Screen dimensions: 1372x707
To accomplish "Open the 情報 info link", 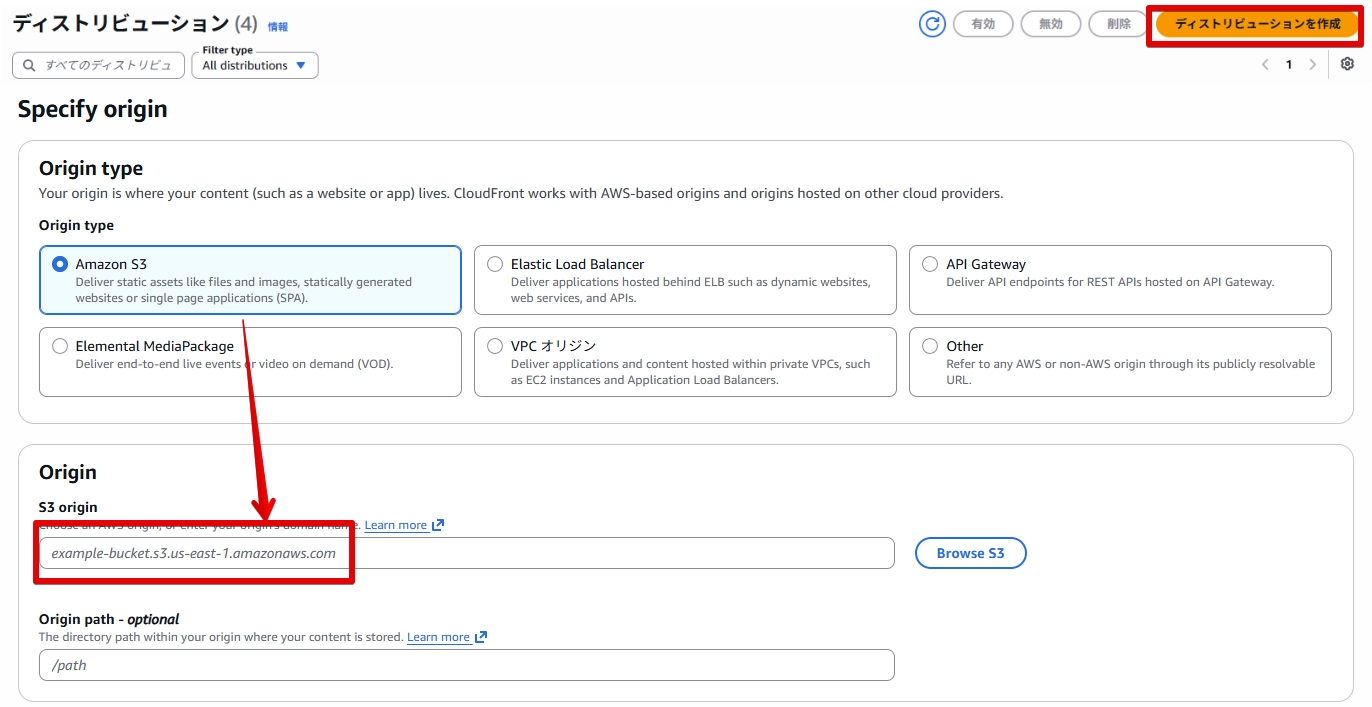I will [x=278, y=27].
